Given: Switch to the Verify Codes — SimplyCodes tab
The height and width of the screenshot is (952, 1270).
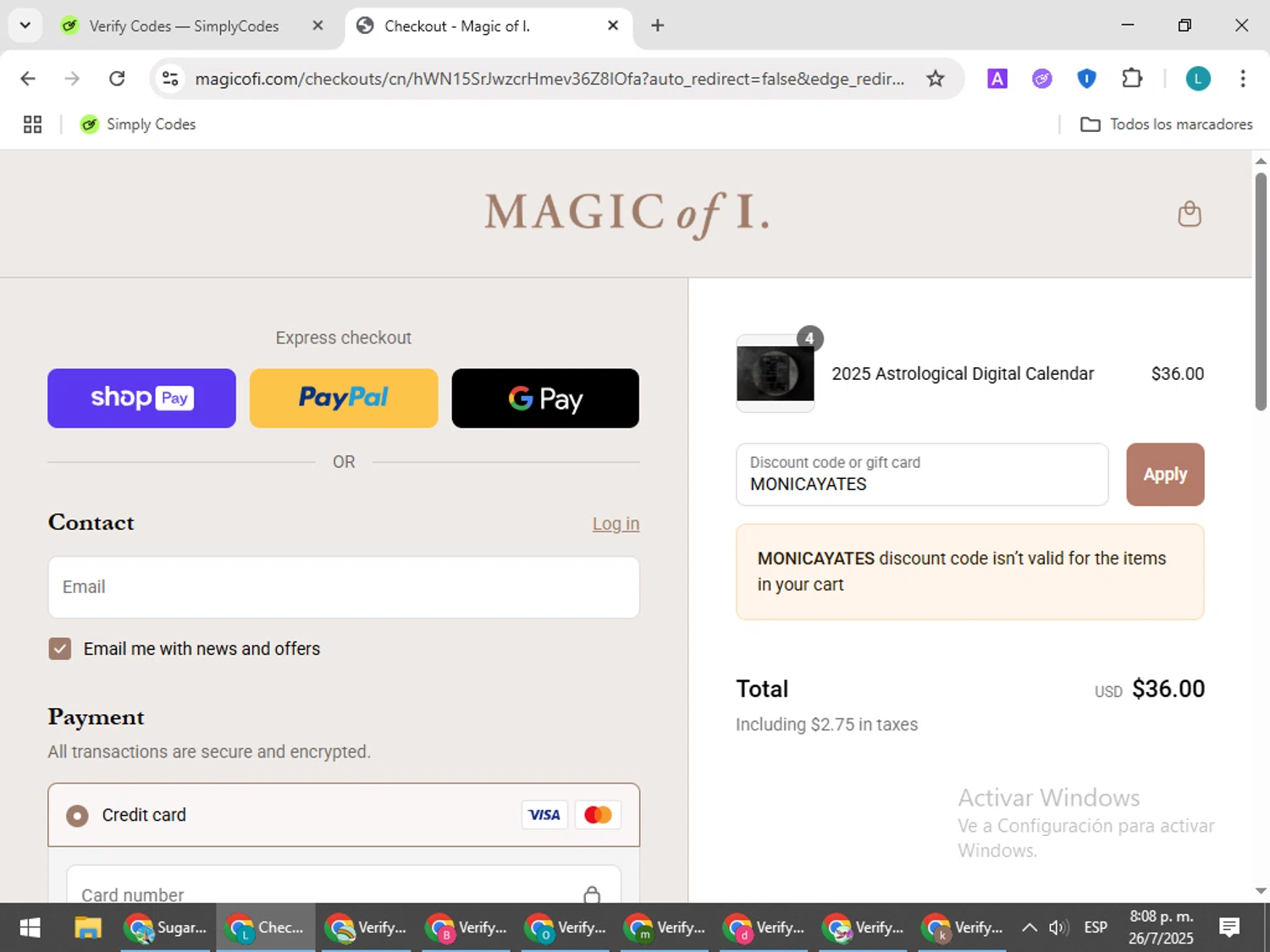Looking at the screenshot, I should coord(183,26).
